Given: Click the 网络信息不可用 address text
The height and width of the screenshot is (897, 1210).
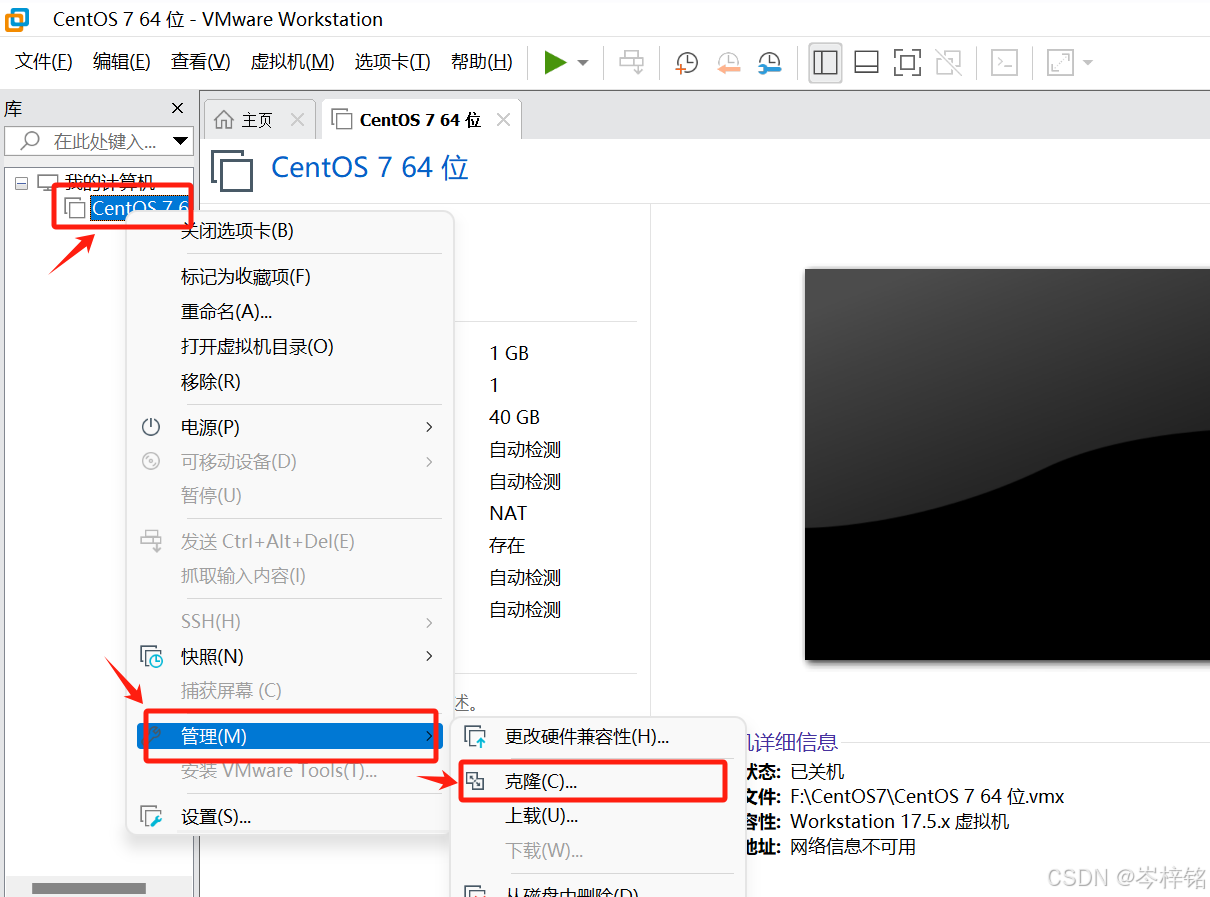Looking at the screenshot, I should (853, 847).
